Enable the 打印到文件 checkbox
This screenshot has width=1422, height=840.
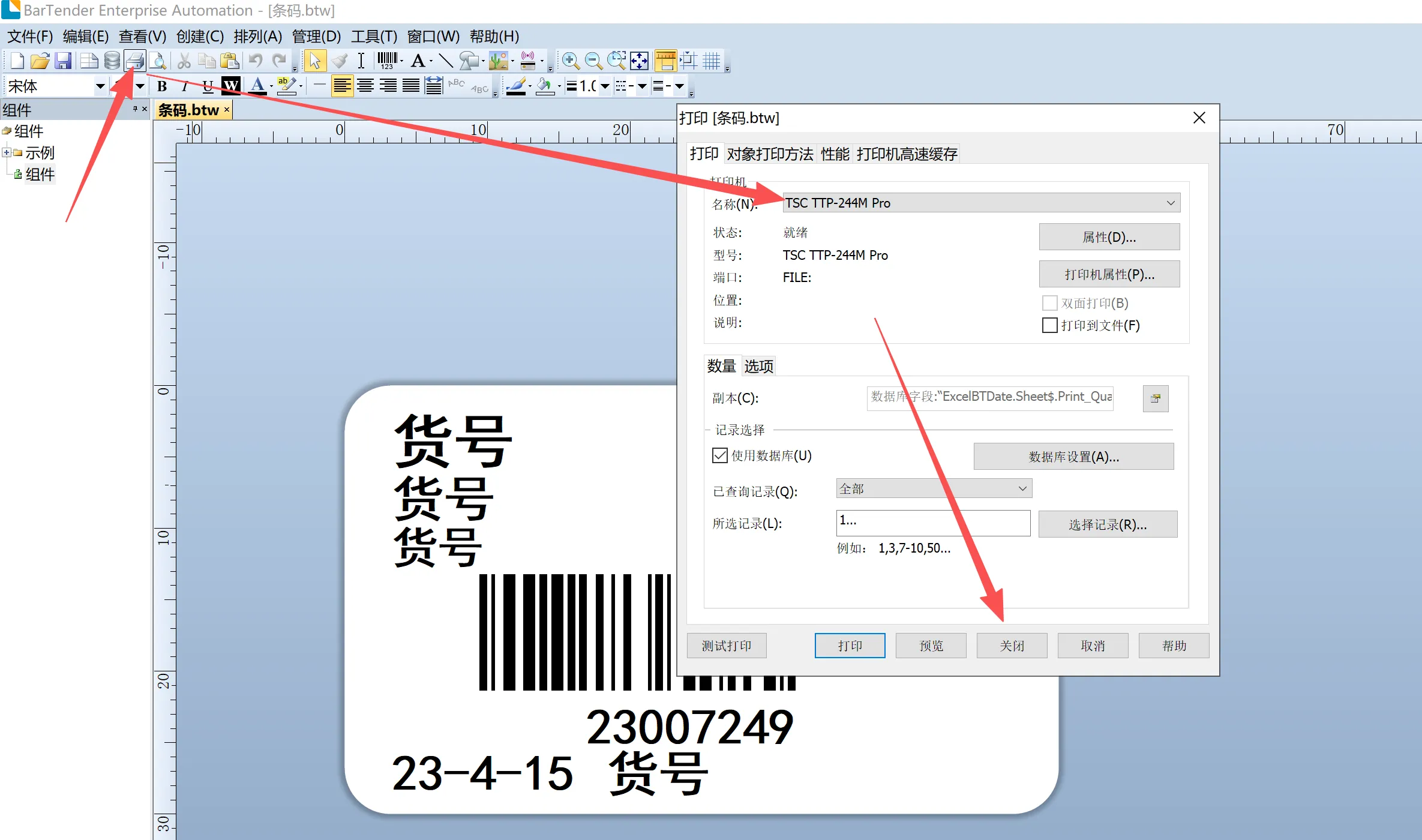(1049, 325)
